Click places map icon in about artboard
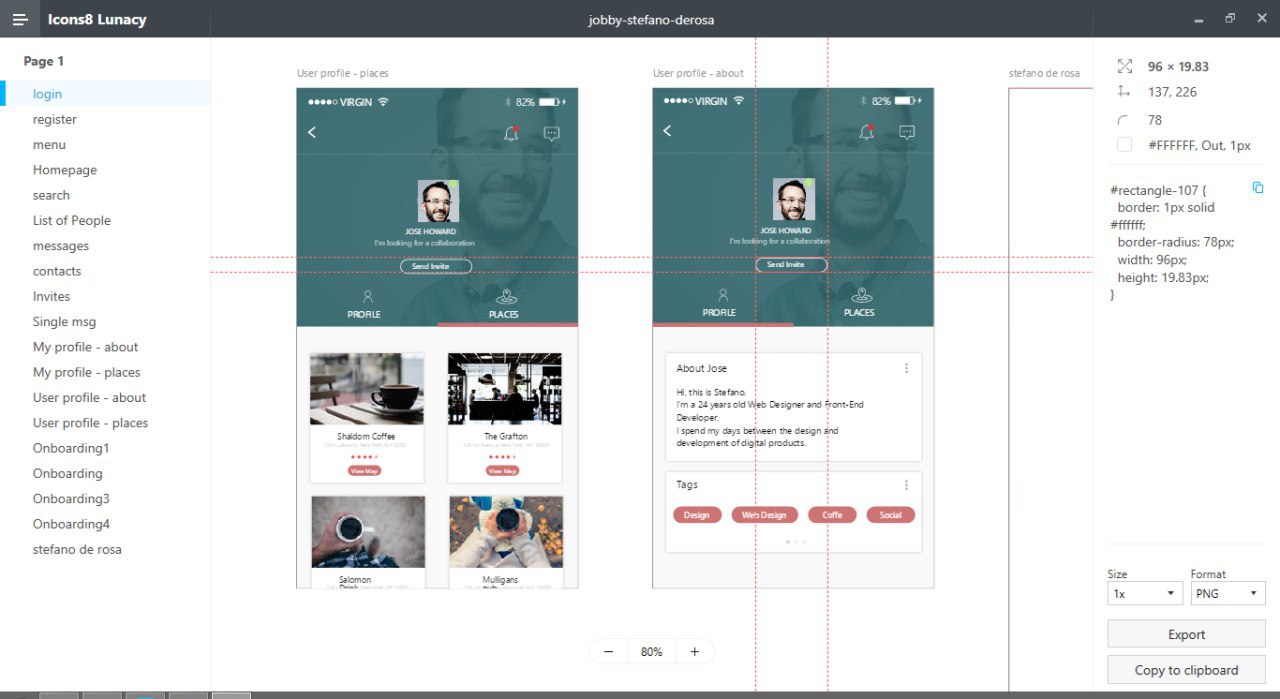The image size is (1280, 699). (861, 296)
